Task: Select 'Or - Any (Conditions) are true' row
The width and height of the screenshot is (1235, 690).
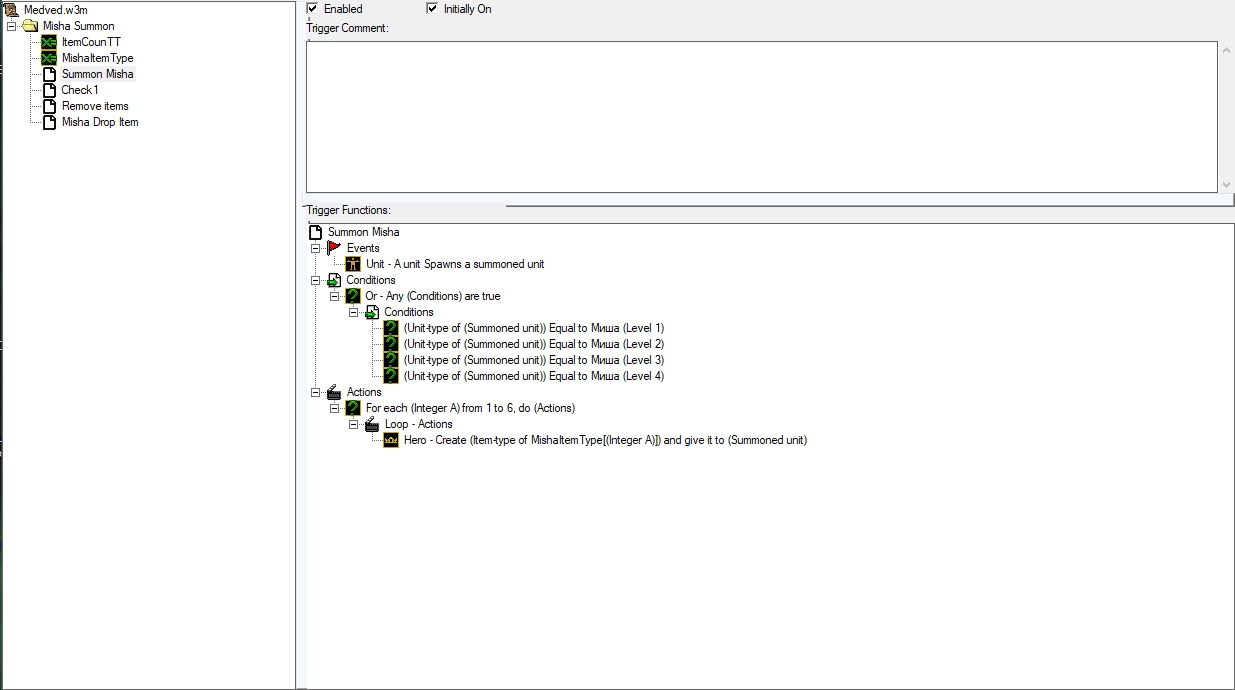Action: tap(433, 296)
